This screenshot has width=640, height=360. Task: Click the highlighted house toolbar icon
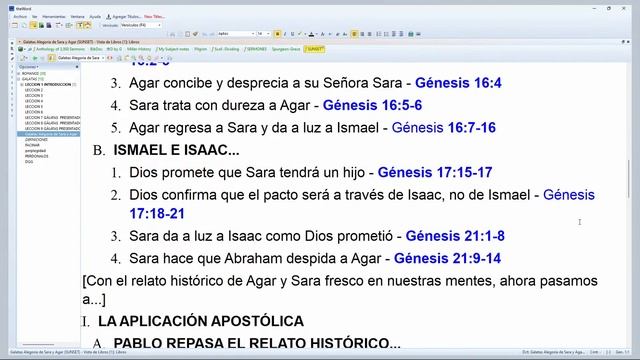tap(87, 25)
